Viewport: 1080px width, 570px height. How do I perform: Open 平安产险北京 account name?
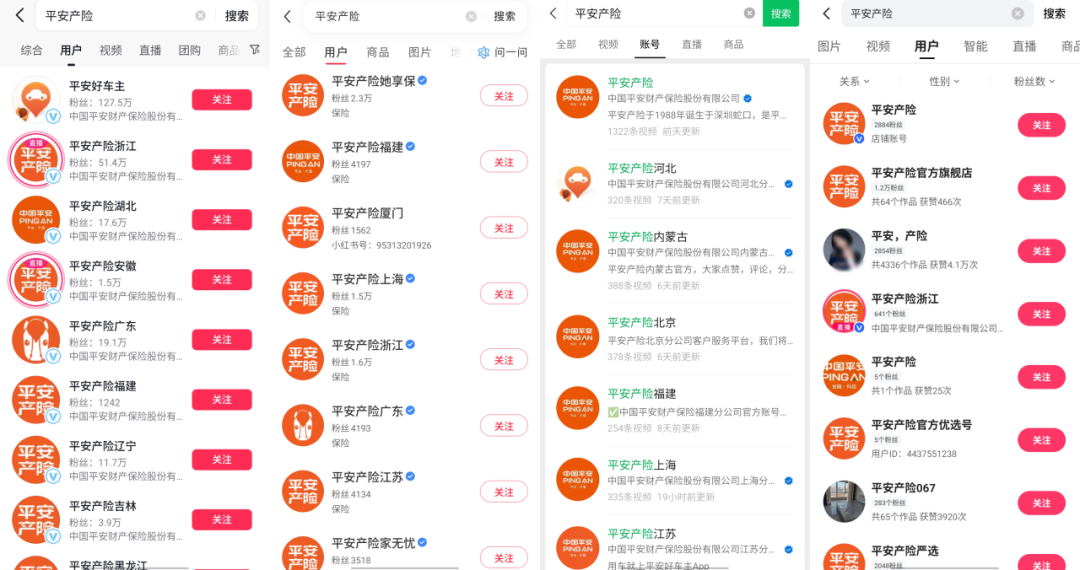pyautogui.click(x=642, y=322)
